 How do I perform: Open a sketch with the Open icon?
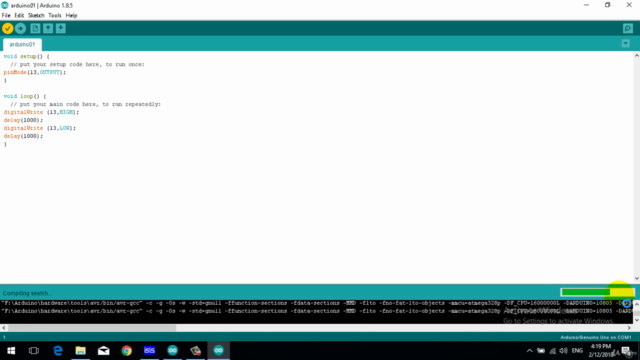coord(48,29)
